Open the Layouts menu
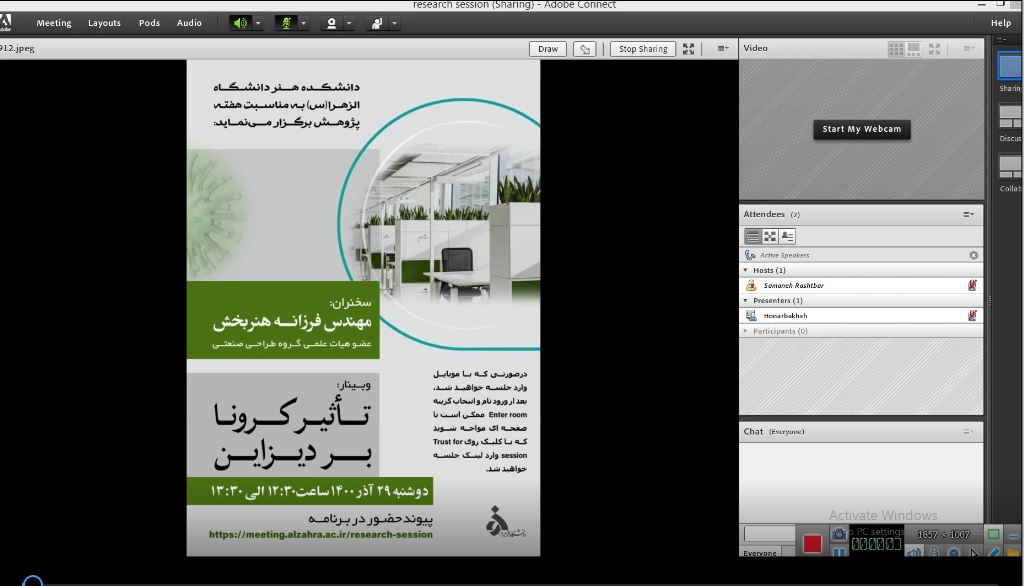This screenshot has width=1024, height=586. pos(104,23)
